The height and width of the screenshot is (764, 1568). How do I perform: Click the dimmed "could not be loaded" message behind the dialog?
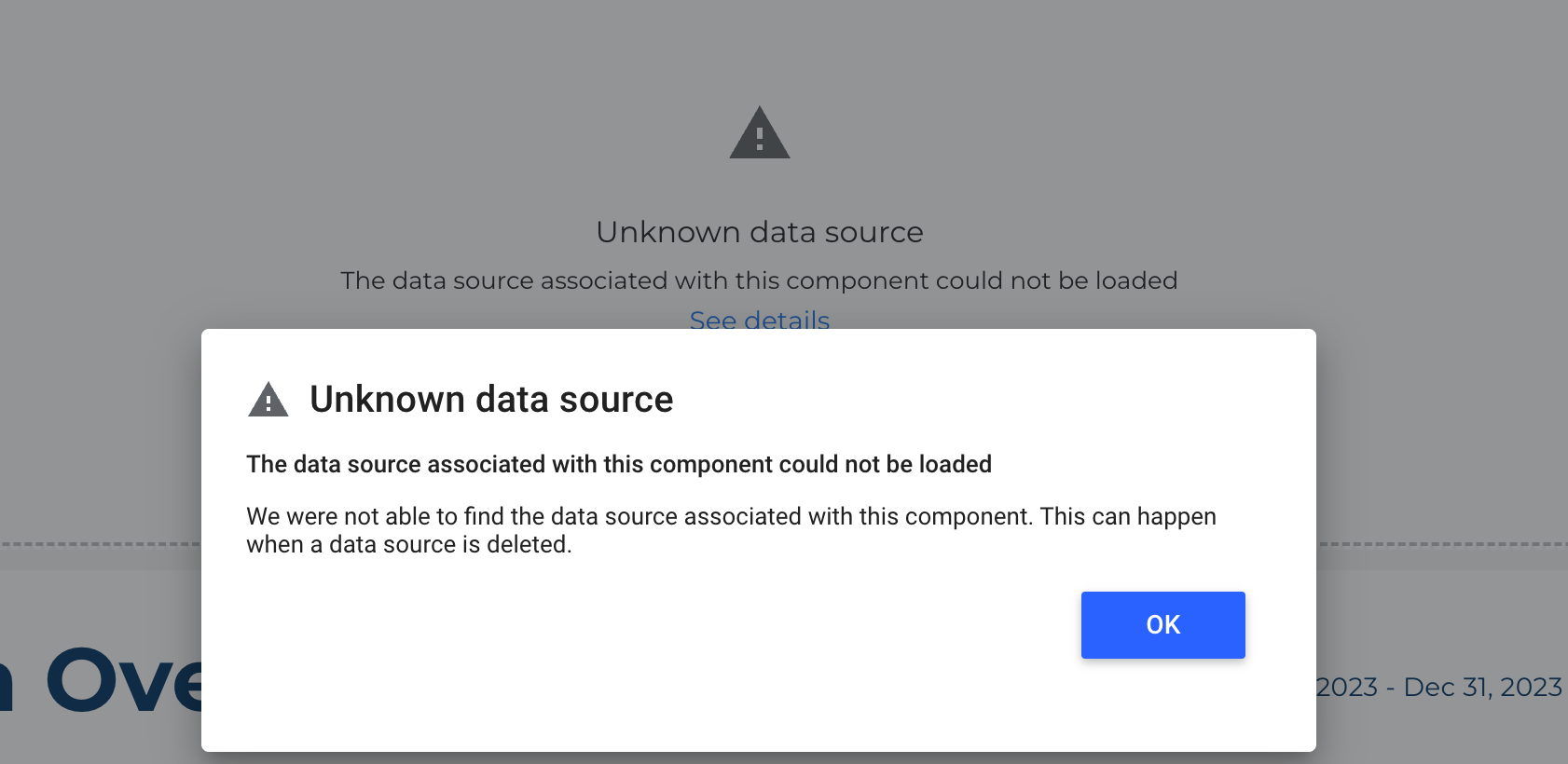coord(759,280)
